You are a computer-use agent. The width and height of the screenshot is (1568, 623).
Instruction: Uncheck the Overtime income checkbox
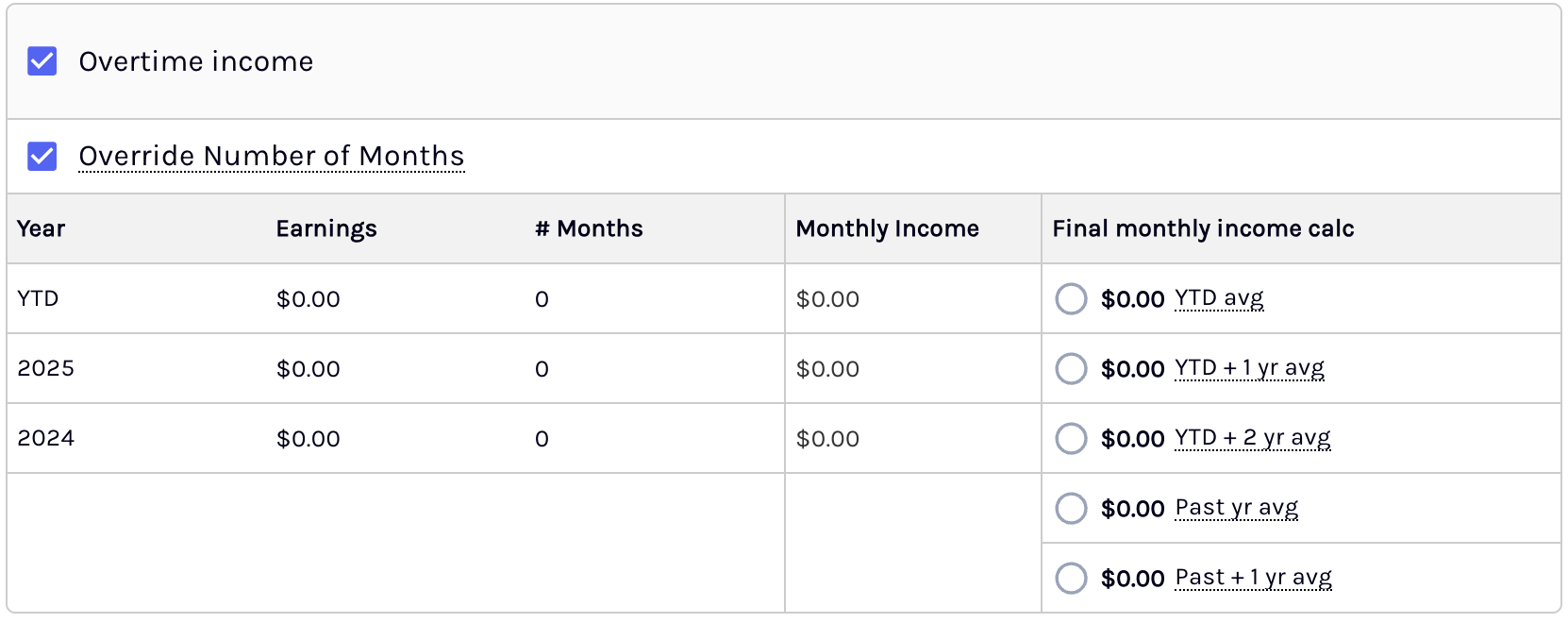(42, 61)
